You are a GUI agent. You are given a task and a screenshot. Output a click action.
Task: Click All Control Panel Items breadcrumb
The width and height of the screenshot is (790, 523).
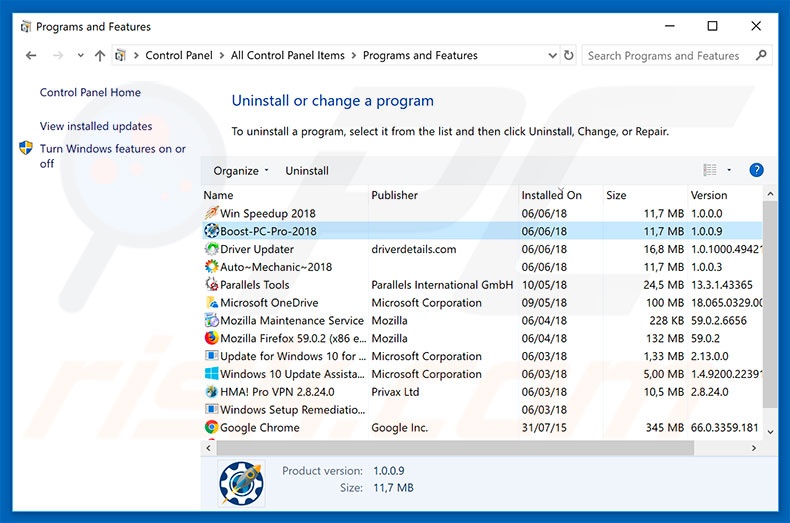pos(288,55)
